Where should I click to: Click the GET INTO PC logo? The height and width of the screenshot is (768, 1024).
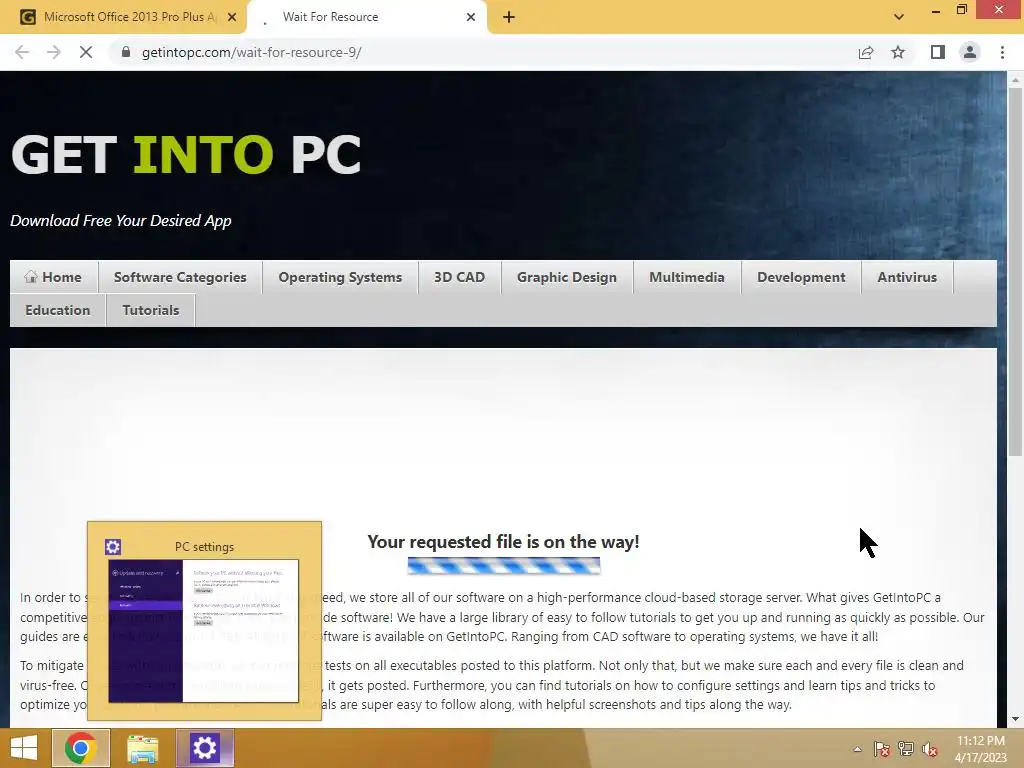(186, 155)
